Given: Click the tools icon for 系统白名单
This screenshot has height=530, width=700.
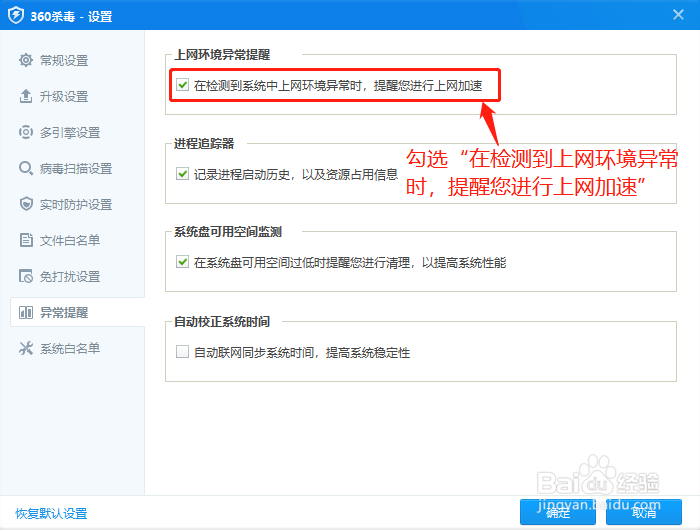Looking at the screenshot, I should coord(26,348).
